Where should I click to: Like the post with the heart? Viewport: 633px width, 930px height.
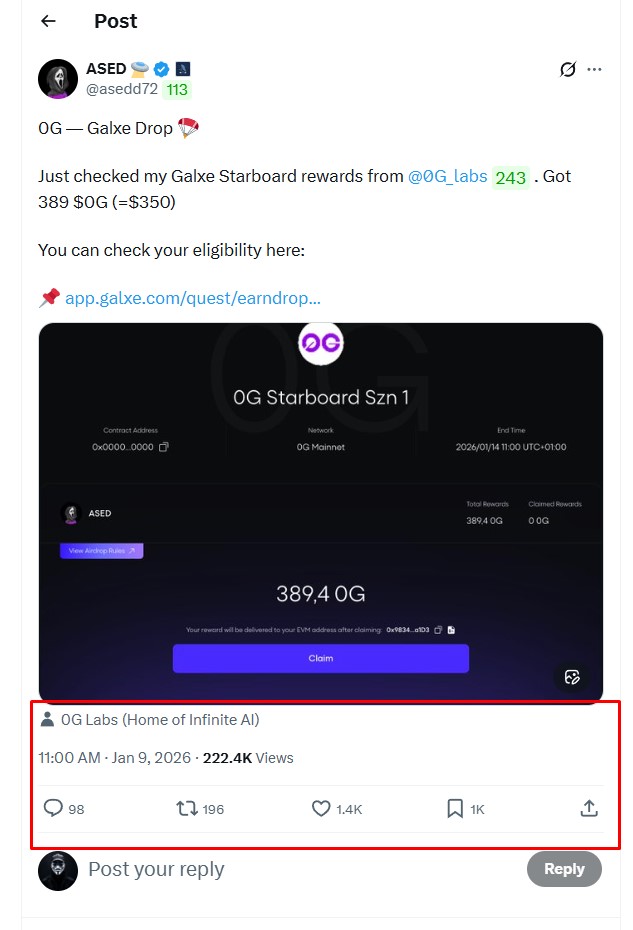click(x=321, y=808)
